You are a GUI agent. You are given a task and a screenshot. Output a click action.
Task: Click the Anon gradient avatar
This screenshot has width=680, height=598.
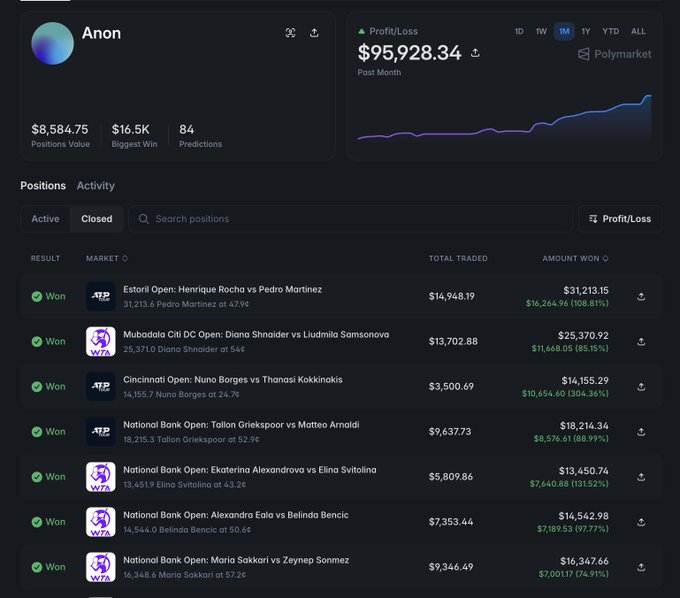coord(52,43)
